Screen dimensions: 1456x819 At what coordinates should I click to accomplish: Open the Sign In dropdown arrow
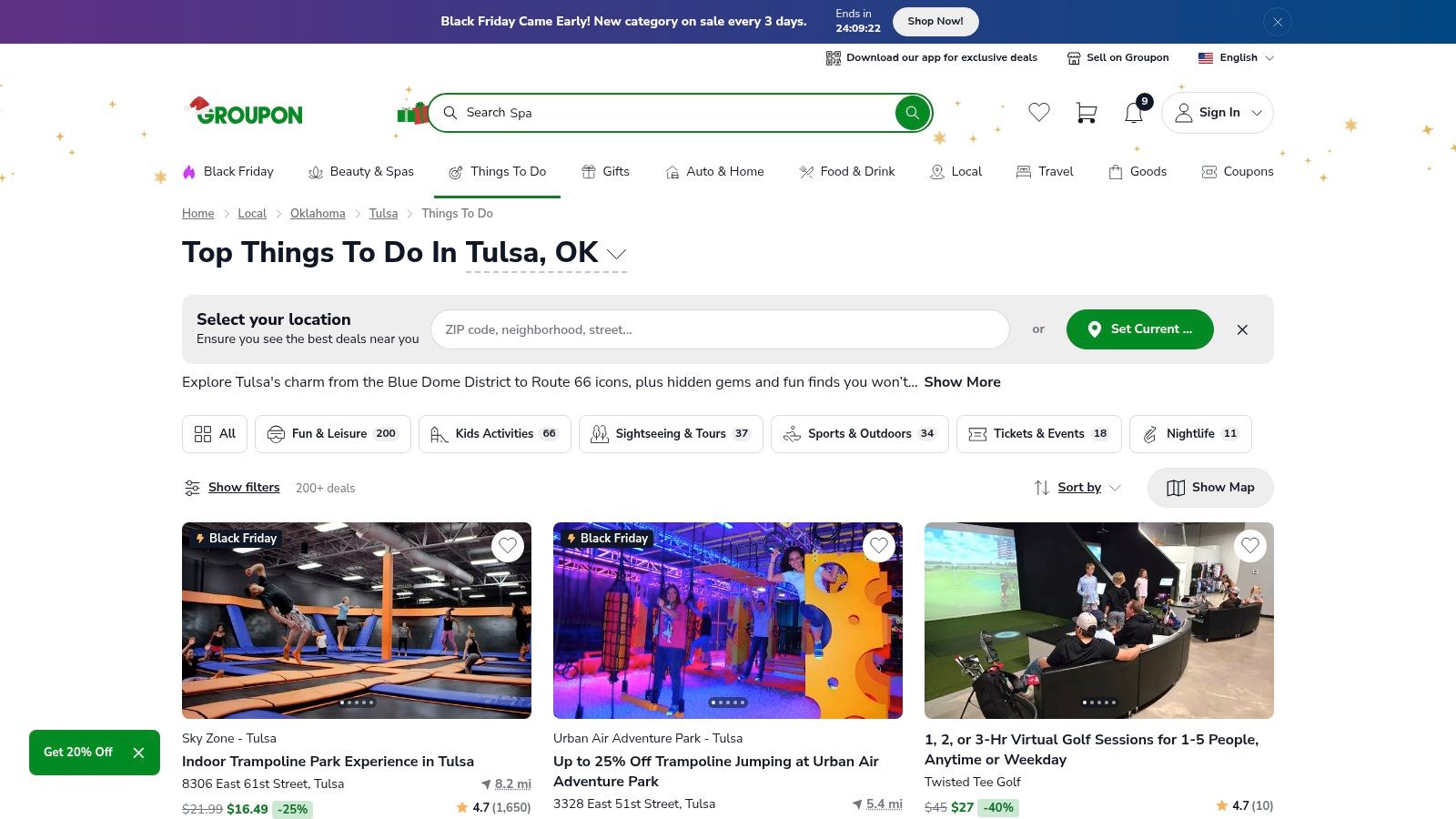1256,113
